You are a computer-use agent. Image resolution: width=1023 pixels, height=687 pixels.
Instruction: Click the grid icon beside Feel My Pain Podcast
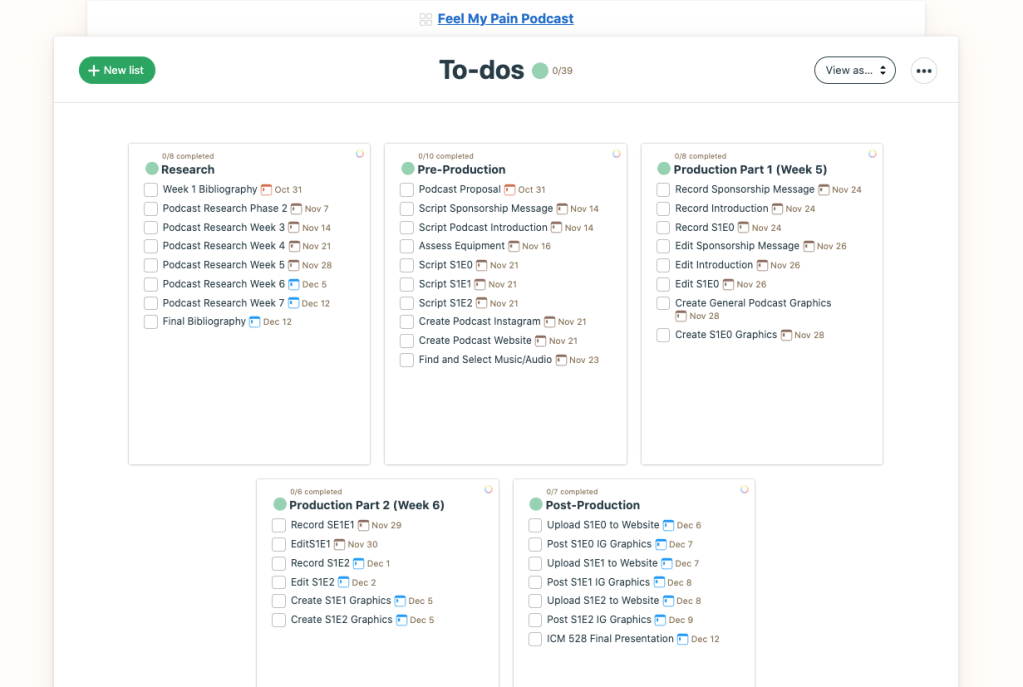click(x=426, y=19)
